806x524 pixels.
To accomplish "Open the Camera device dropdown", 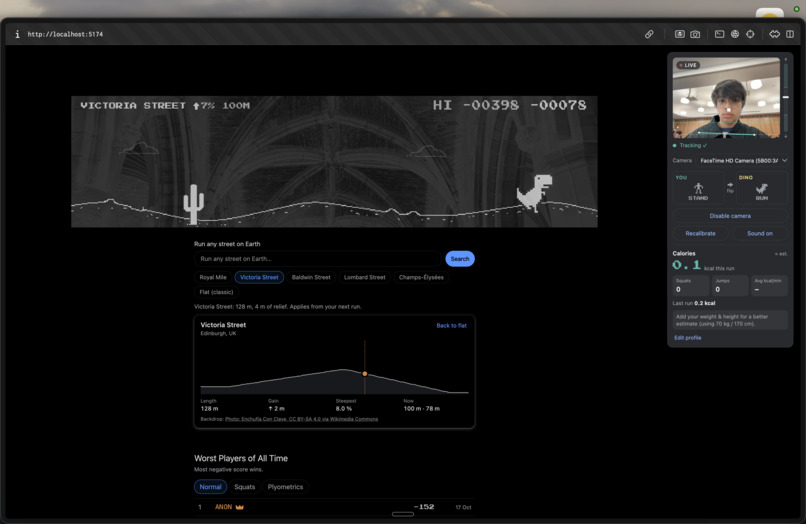I will [x=742, y=161].
